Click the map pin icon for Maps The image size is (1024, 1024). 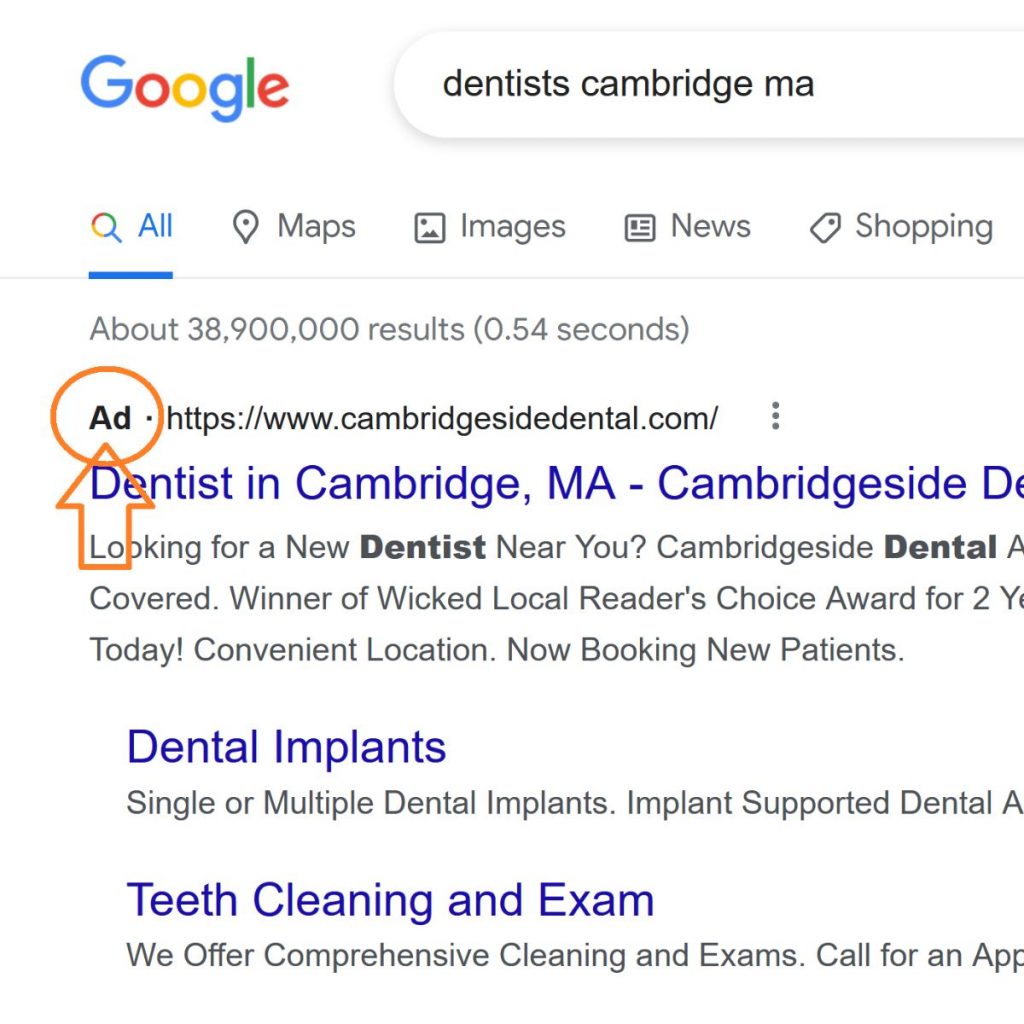[x=245, y=227]
